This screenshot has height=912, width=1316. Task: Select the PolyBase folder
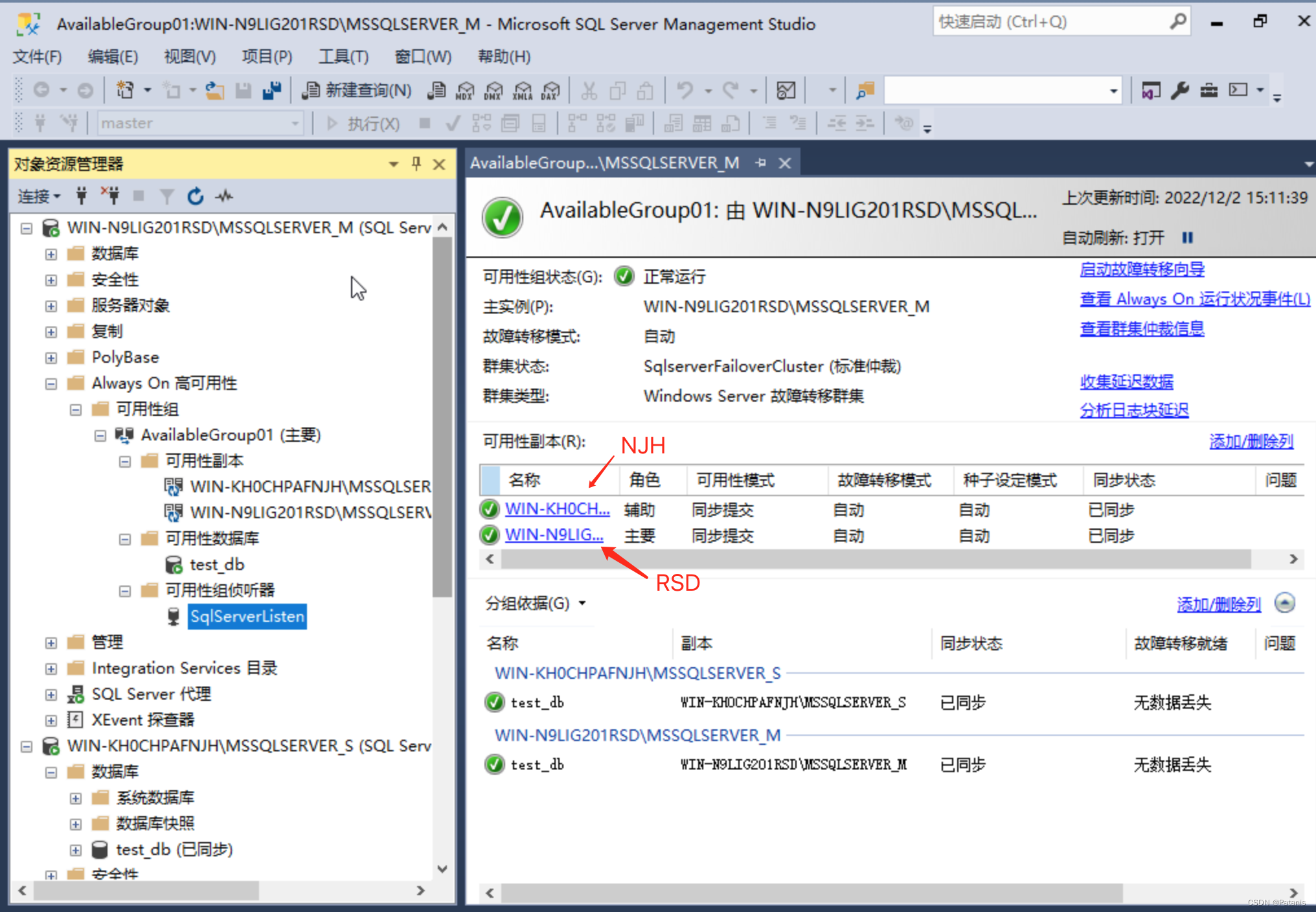coord(125,358)
